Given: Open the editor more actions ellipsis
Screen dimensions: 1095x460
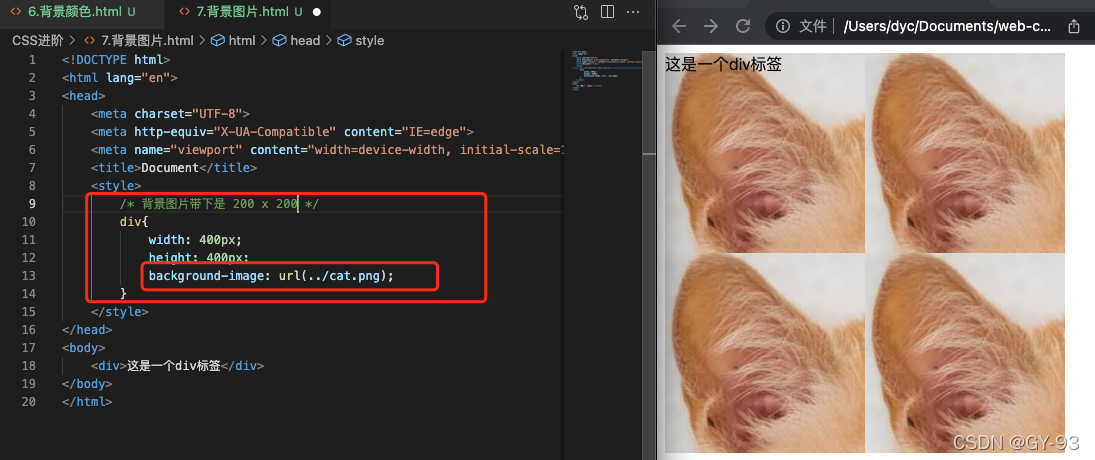Looking at the screenshot, I should (633, 12).
